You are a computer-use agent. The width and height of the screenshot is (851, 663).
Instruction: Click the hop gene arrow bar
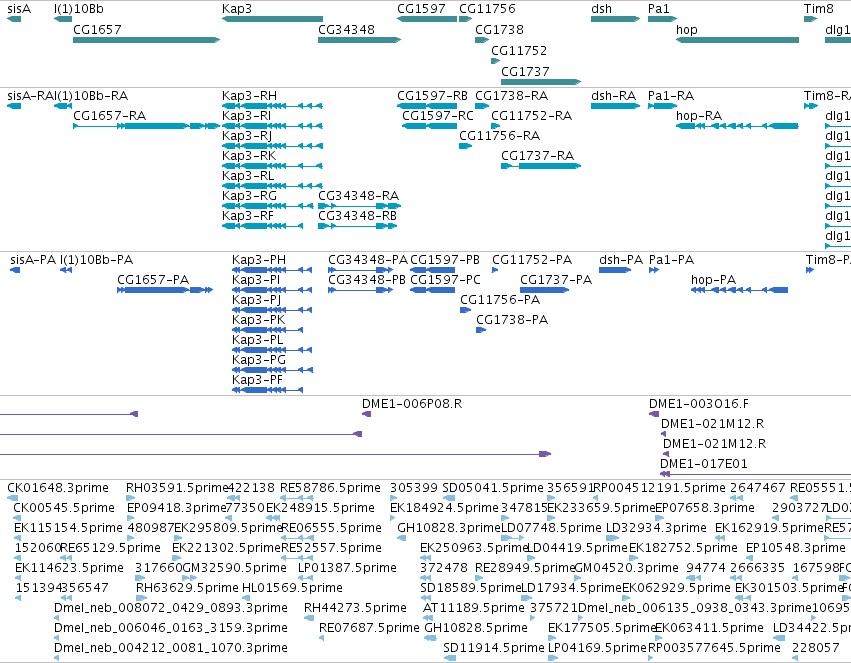pos(737,40)
